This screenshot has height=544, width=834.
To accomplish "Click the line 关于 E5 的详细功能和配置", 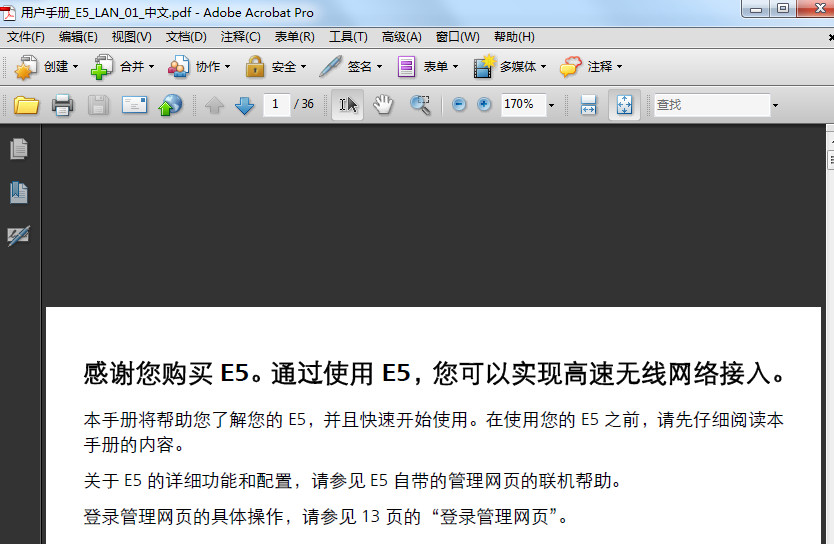I will (x=352, y=481).
